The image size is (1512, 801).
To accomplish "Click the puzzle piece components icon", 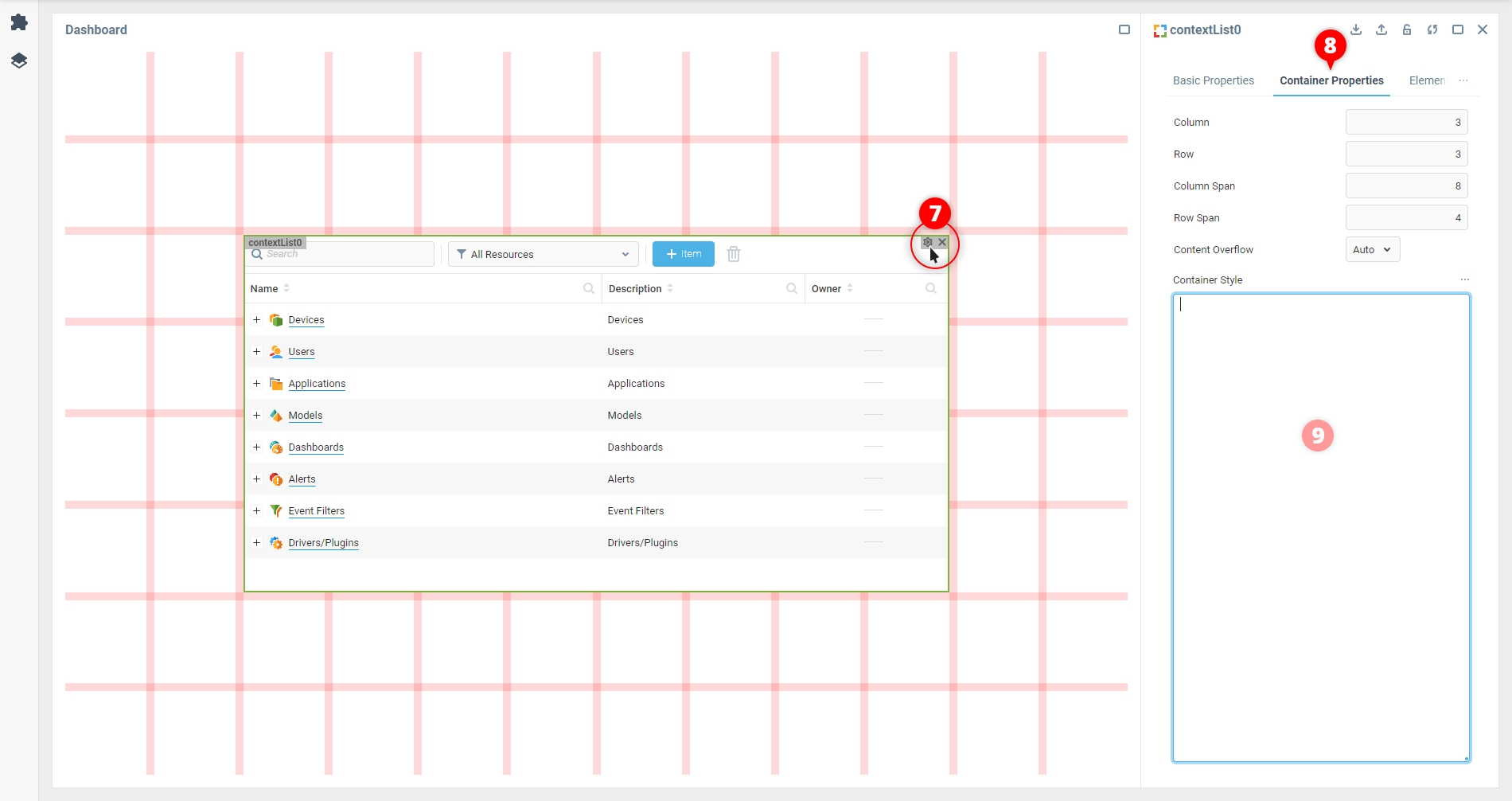I will click(x=19, y=22).
